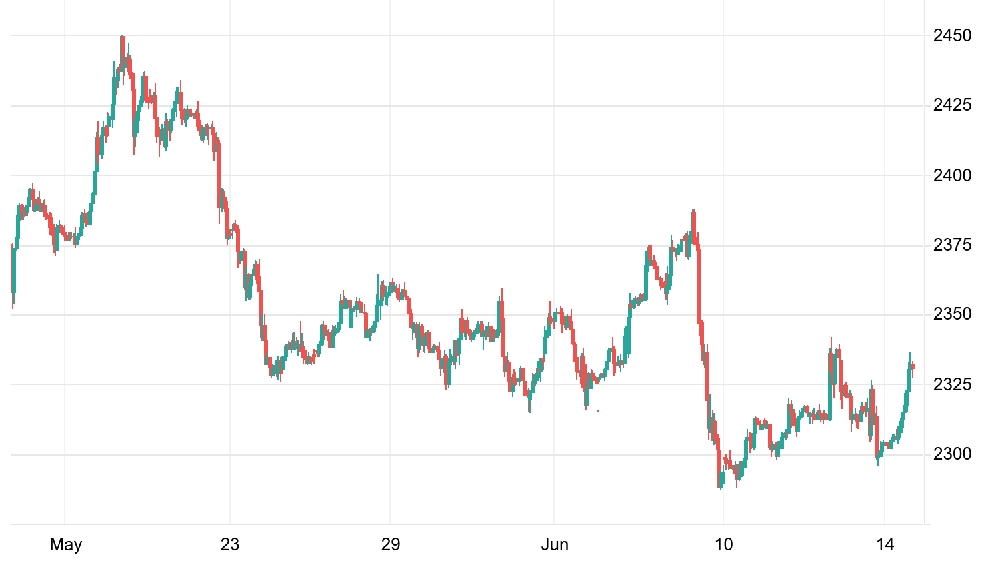
Task: Click the highest candle peak near 2450
Action: click(x=122, y=40)
